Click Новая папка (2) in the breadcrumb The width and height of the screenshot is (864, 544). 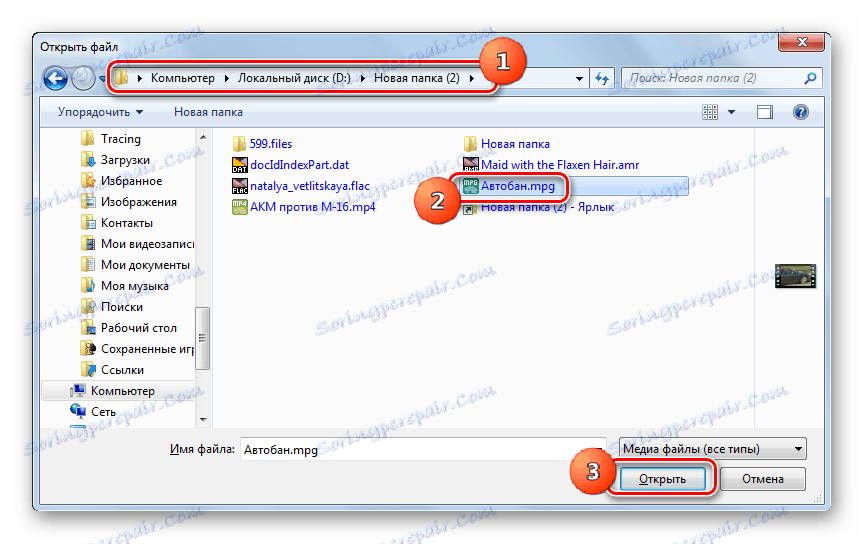[x=417, y=78]
